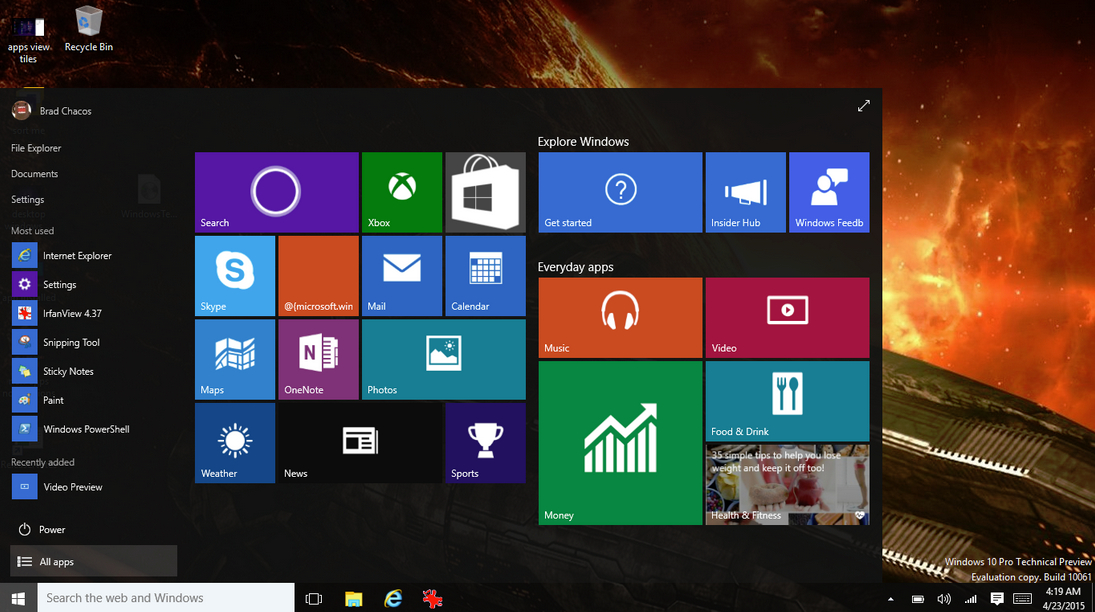This screenshot has width=1095, height=612.
Task: Check battery status in tray
Action: tap(918, 599)
